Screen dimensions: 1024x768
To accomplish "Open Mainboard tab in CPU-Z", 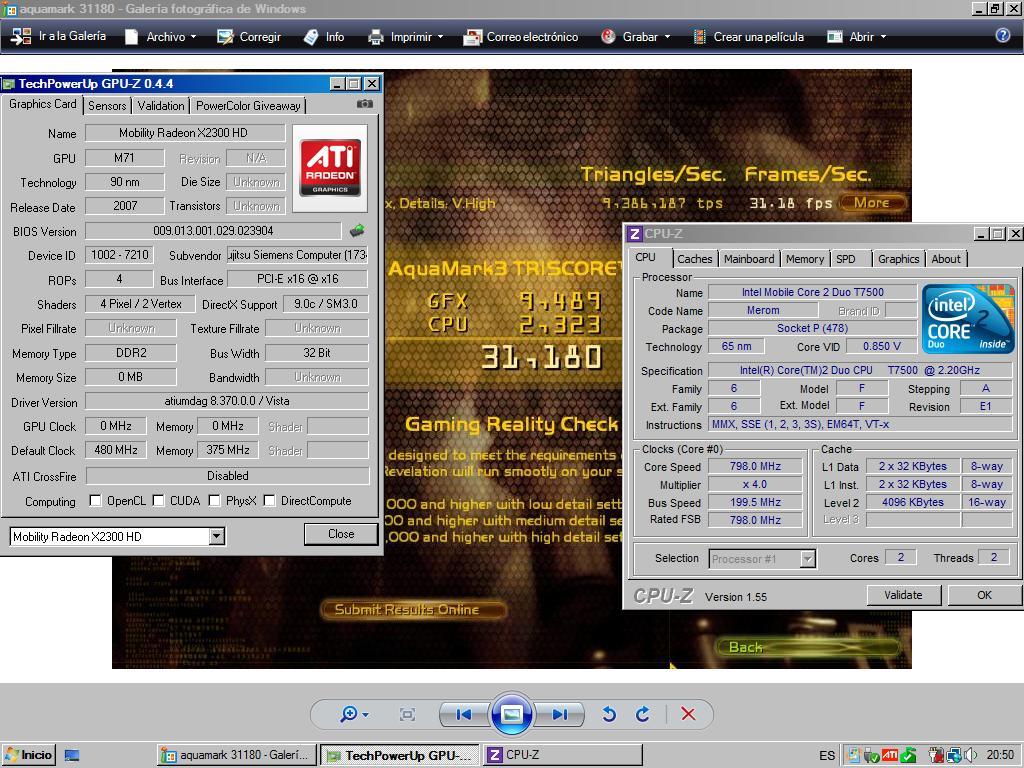I will click(749, 259).
